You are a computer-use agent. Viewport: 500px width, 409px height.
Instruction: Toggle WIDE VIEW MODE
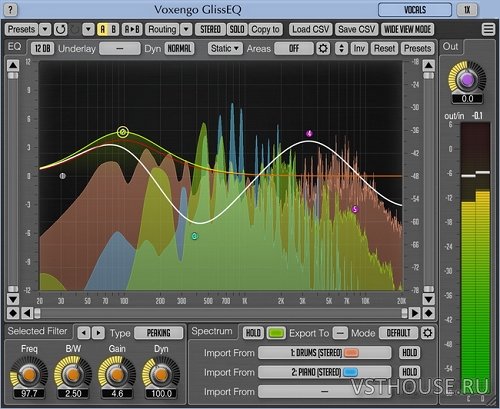(407, 30)
